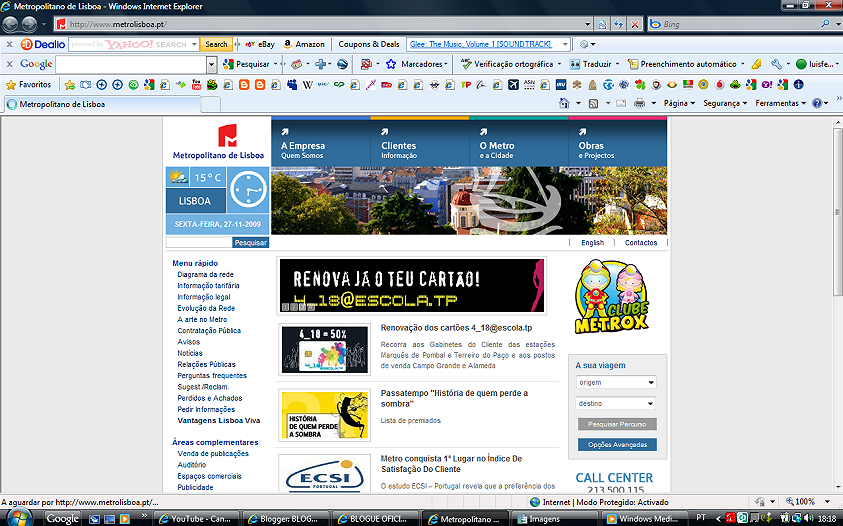
Task: Switch to YouTube taskbar window
Action: click(196, 518)
